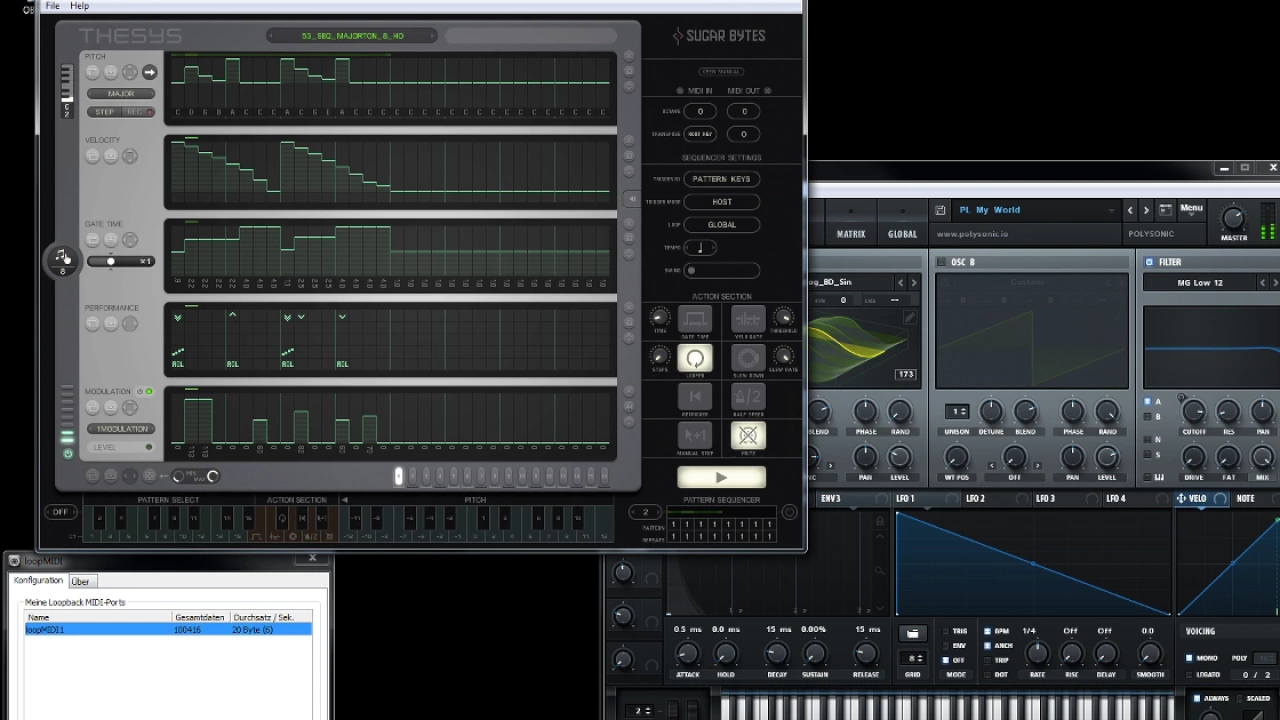Click the note-length icon left of Gate Time
Image resolution: width=1280 pixels, height=720 pixels.
(62, 259)
